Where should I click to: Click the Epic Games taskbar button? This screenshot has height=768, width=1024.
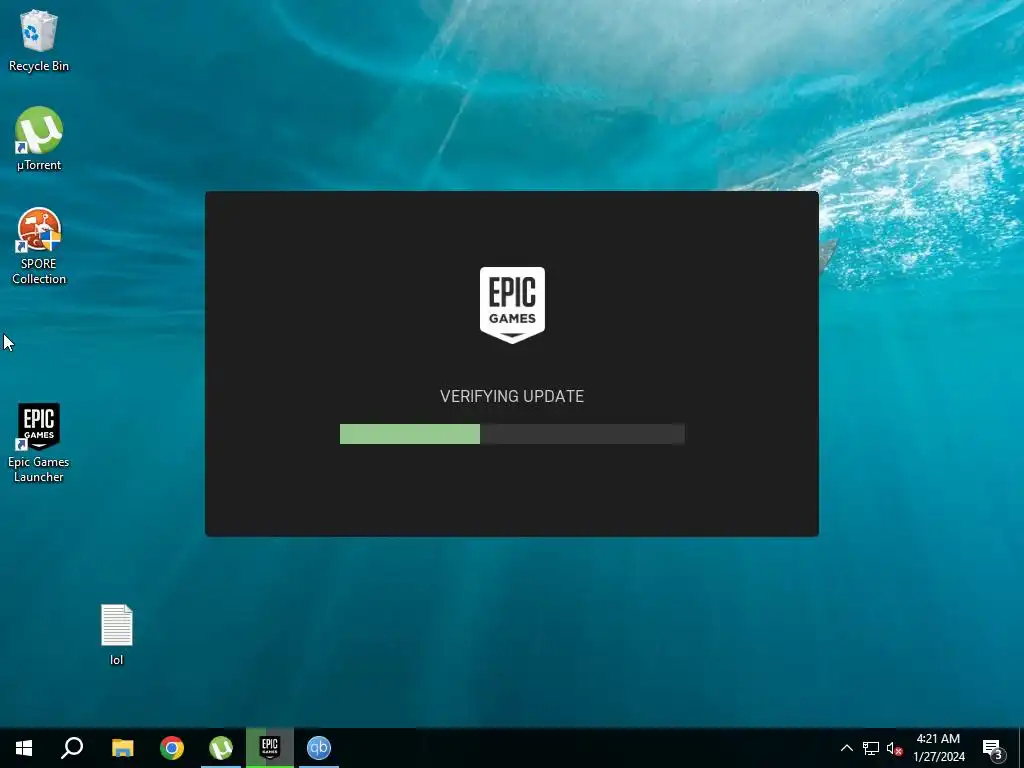[x=270, y=748]
